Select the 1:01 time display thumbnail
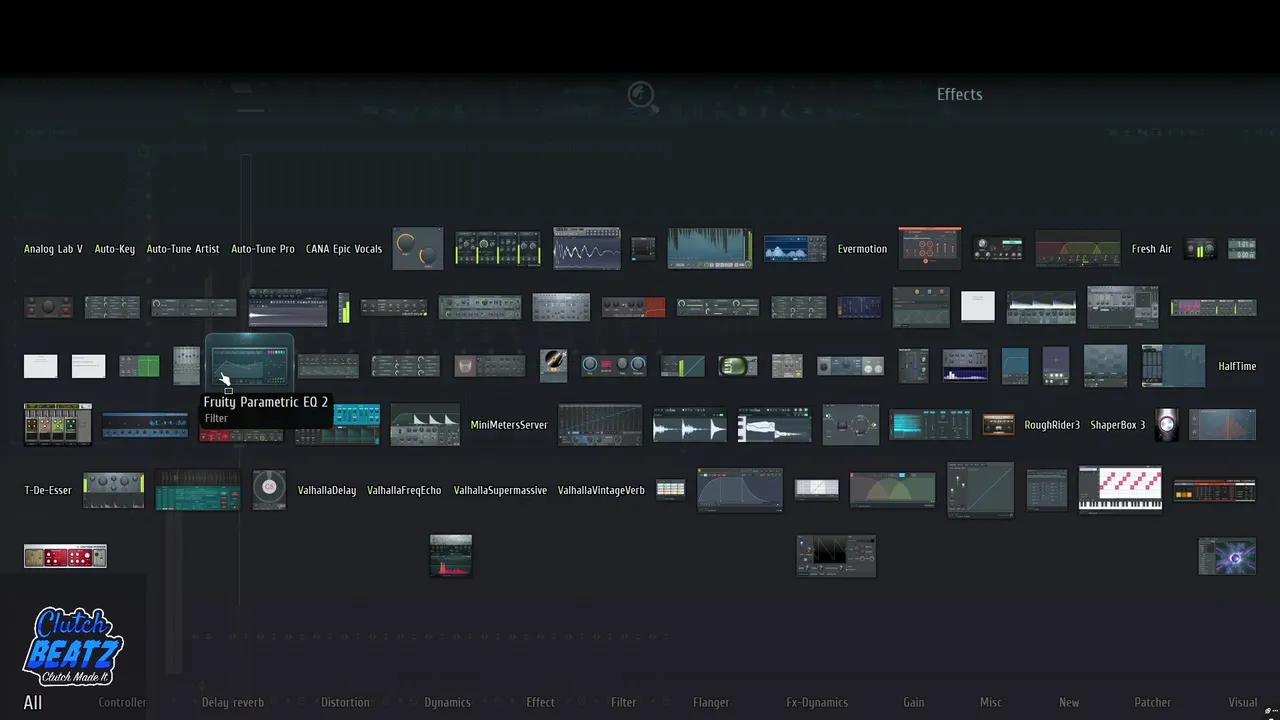The image size is (1280, 720). 1241,249
